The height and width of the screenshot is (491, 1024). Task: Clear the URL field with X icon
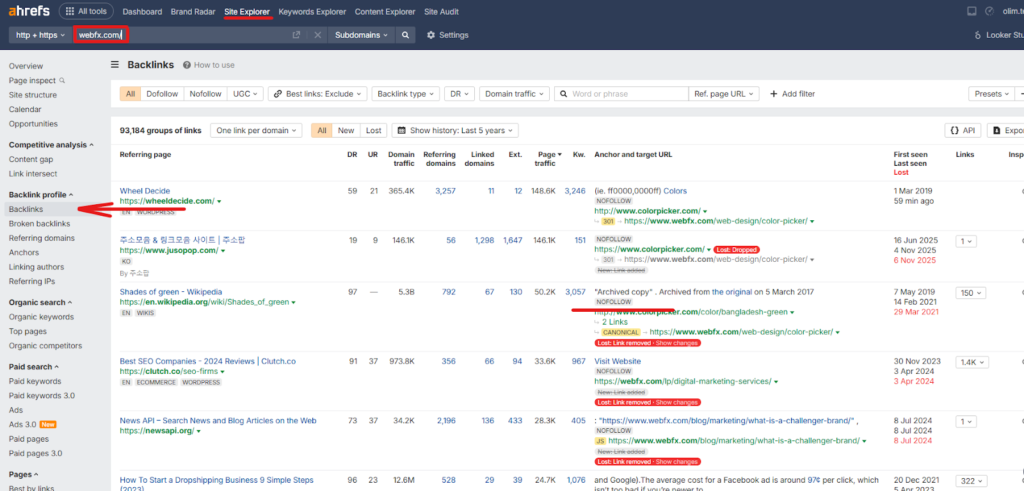click(x=317, y=35)
